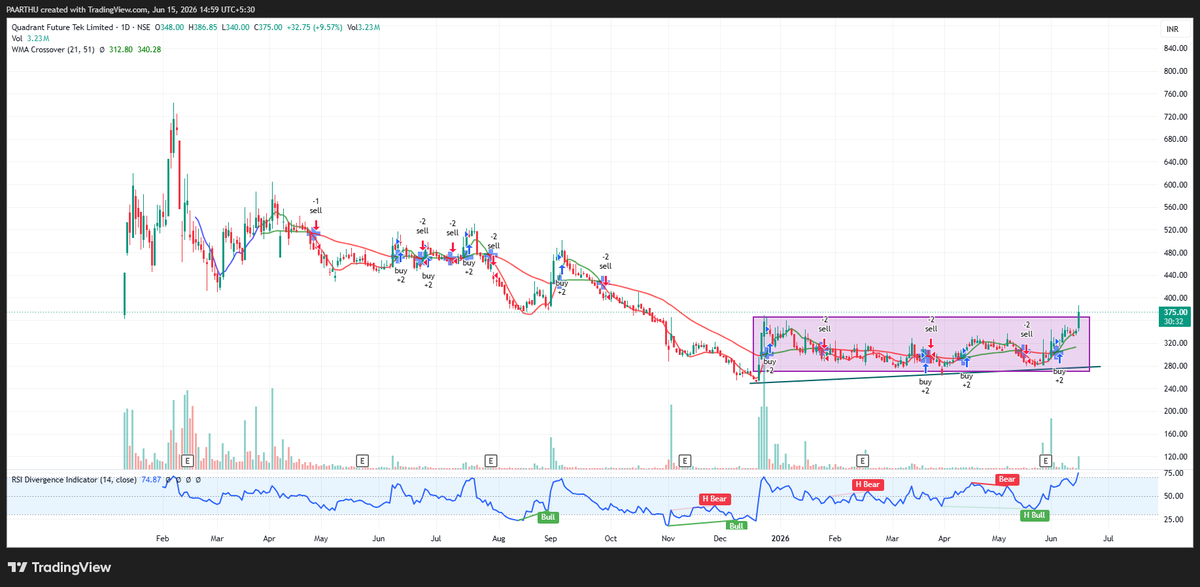Image resolution: width=1200 pixels, height=587 pixels.
Task: Open the earnings E marker near June 2026
Action: click(1046, 460)
